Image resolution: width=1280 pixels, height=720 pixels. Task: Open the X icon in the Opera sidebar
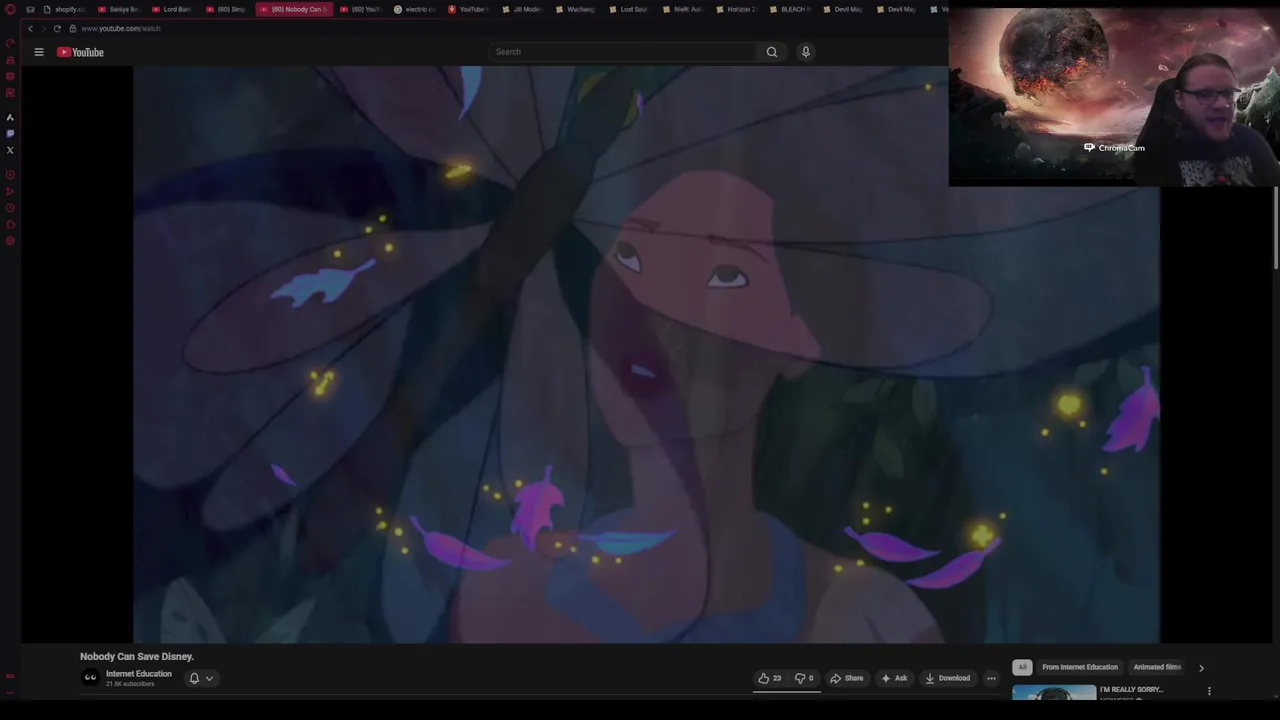tap(10, 150)
